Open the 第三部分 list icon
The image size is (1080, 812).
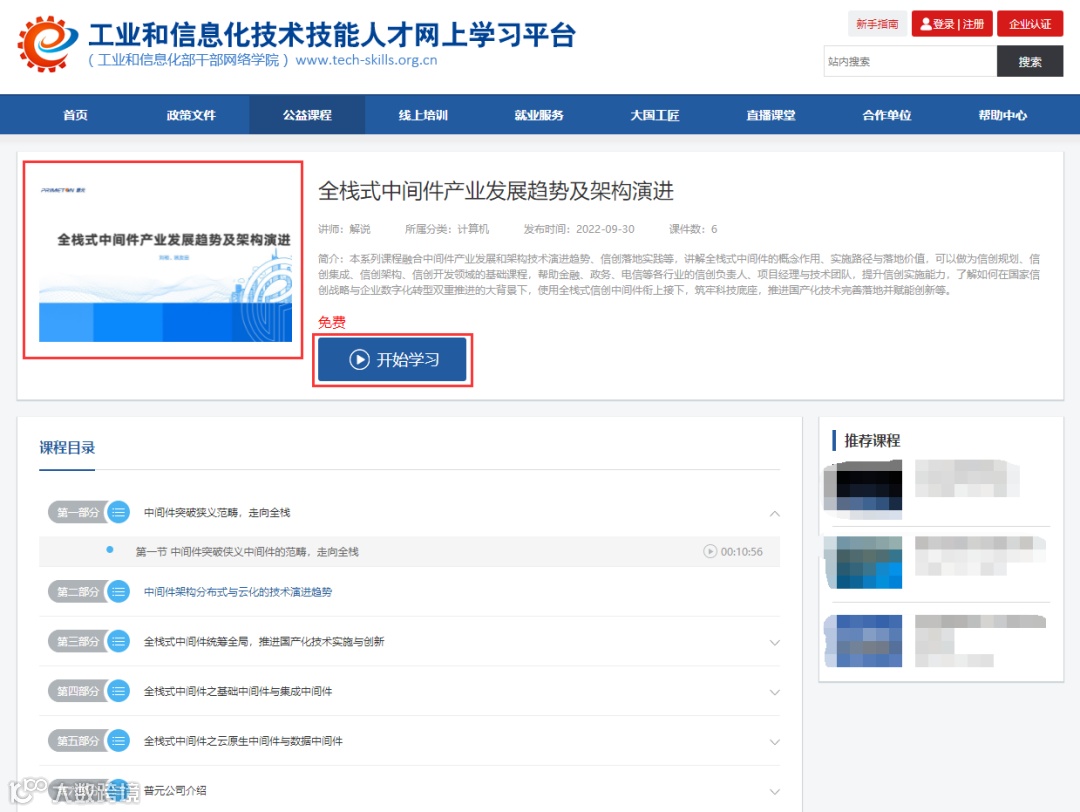point(118,641)
